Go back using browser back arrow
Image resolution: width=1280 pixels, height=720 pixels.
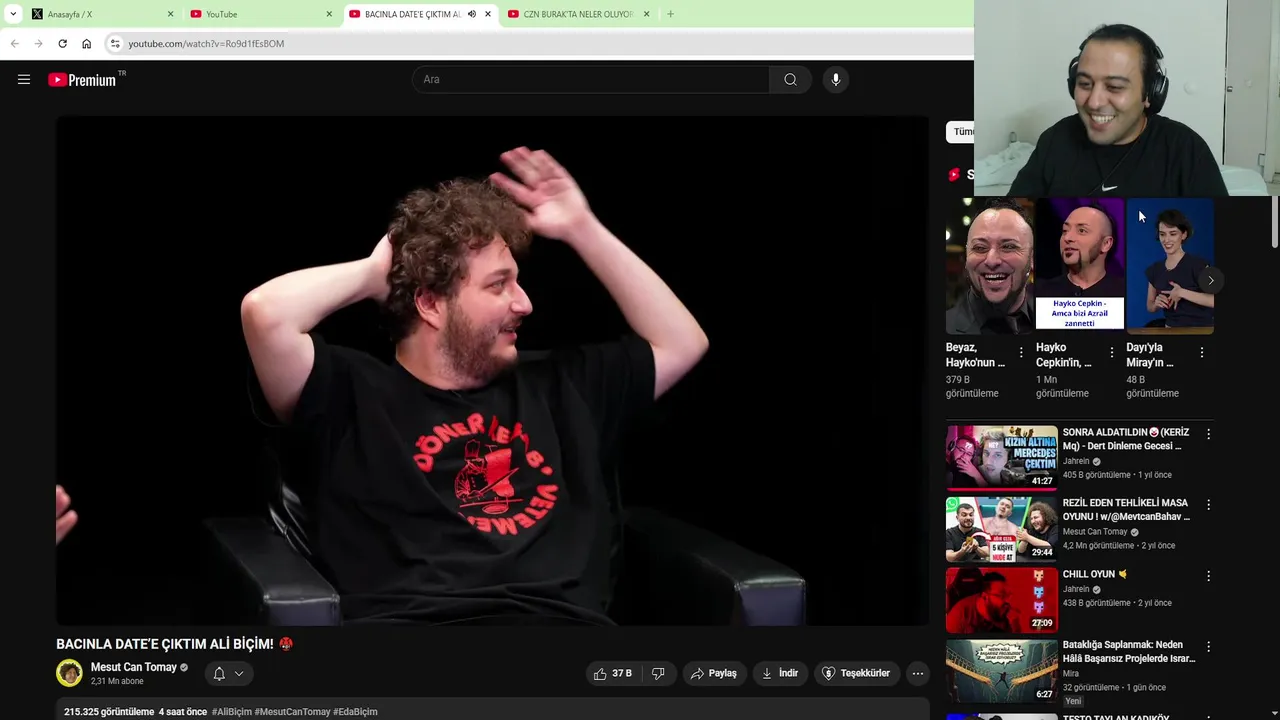(x=14, y=44)
